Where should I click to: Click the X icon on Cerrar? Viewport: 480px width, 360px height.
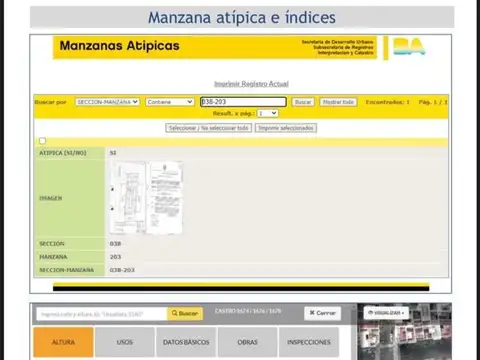pyautogui.click(x=312, y=313)
